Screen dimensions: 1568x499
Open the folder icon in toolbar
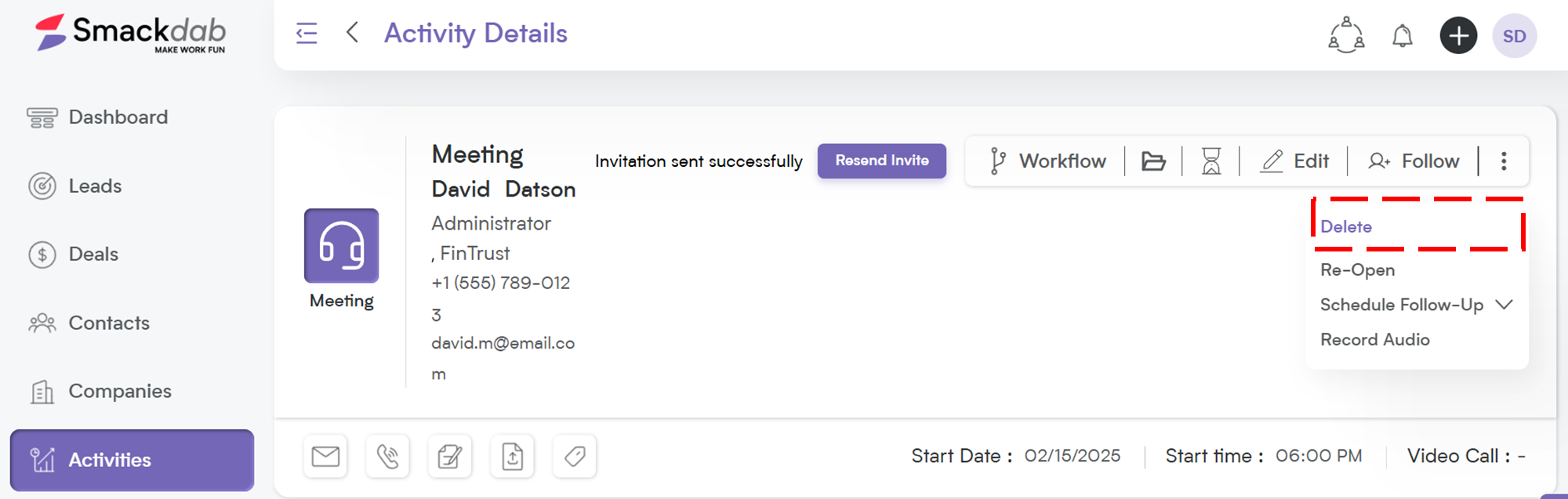(1153, 161)
